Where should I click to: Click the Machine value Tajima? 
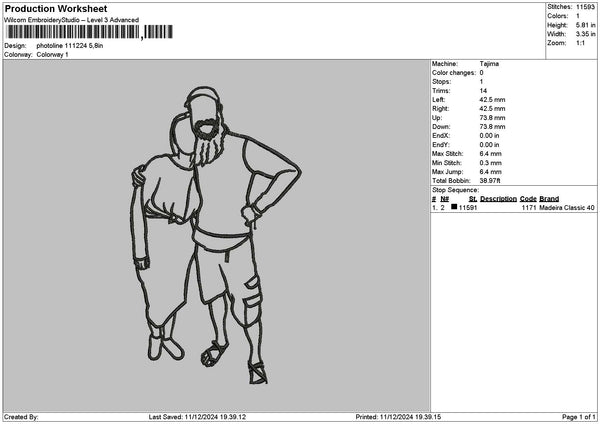click(x=489, y=64)
